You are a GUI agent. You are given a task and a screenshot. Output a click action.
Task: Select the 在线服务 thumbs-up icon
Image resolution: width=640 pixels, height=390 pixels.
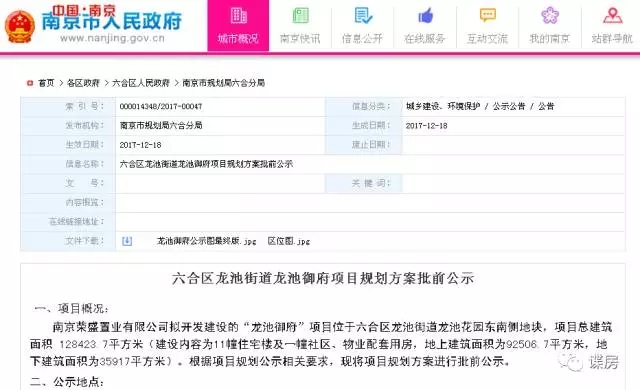coord(425,16)
